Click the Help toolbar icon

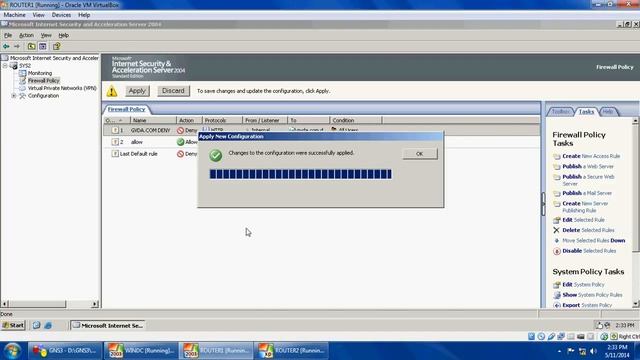point(56,46)
